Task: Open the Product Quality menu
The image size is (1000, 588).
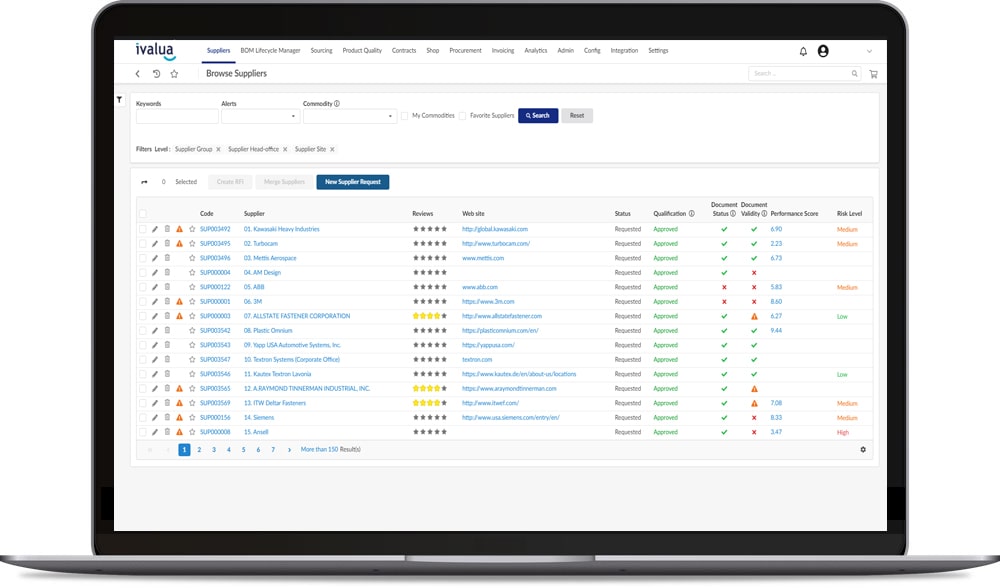Action: (362, 50)
